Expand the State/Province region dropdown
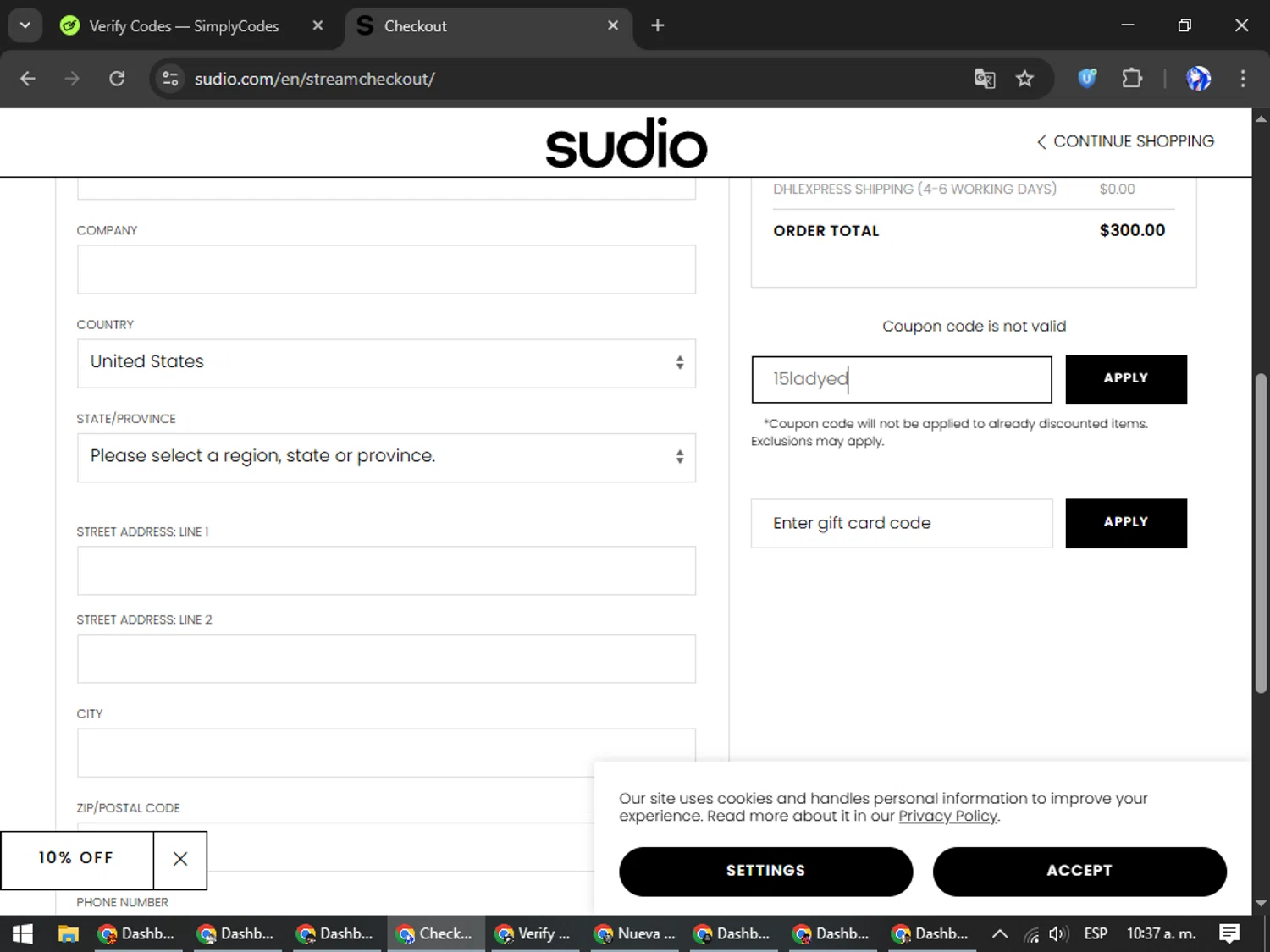Image resolution: width=1270 pixels, height=952 pixels. (x=386, y=458)
